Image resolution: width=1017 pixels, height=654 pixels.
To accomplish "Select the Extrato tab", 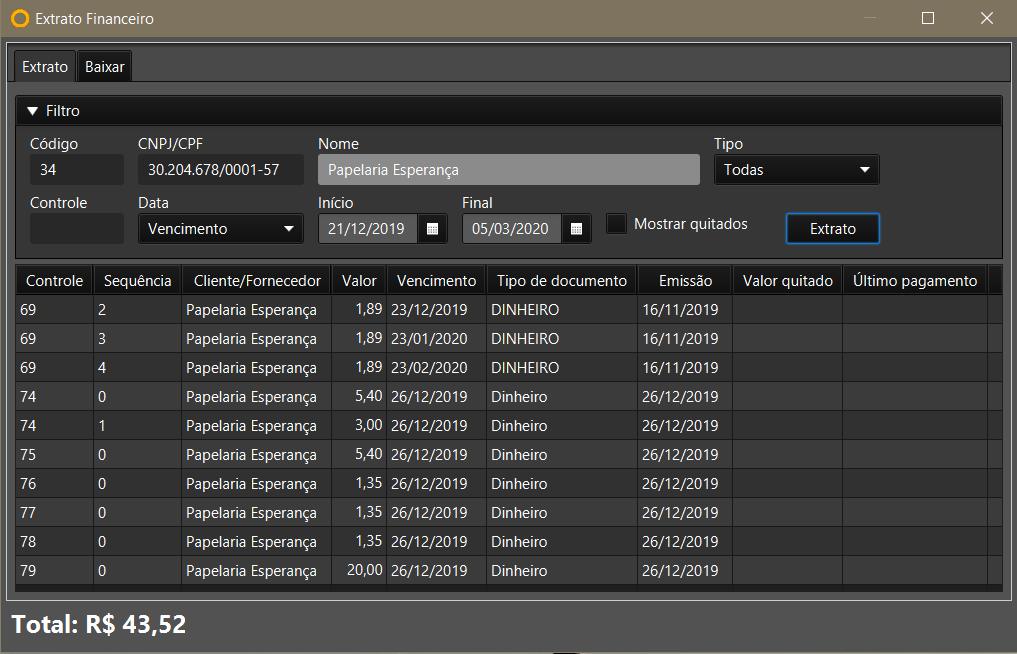I will point(45,67).
